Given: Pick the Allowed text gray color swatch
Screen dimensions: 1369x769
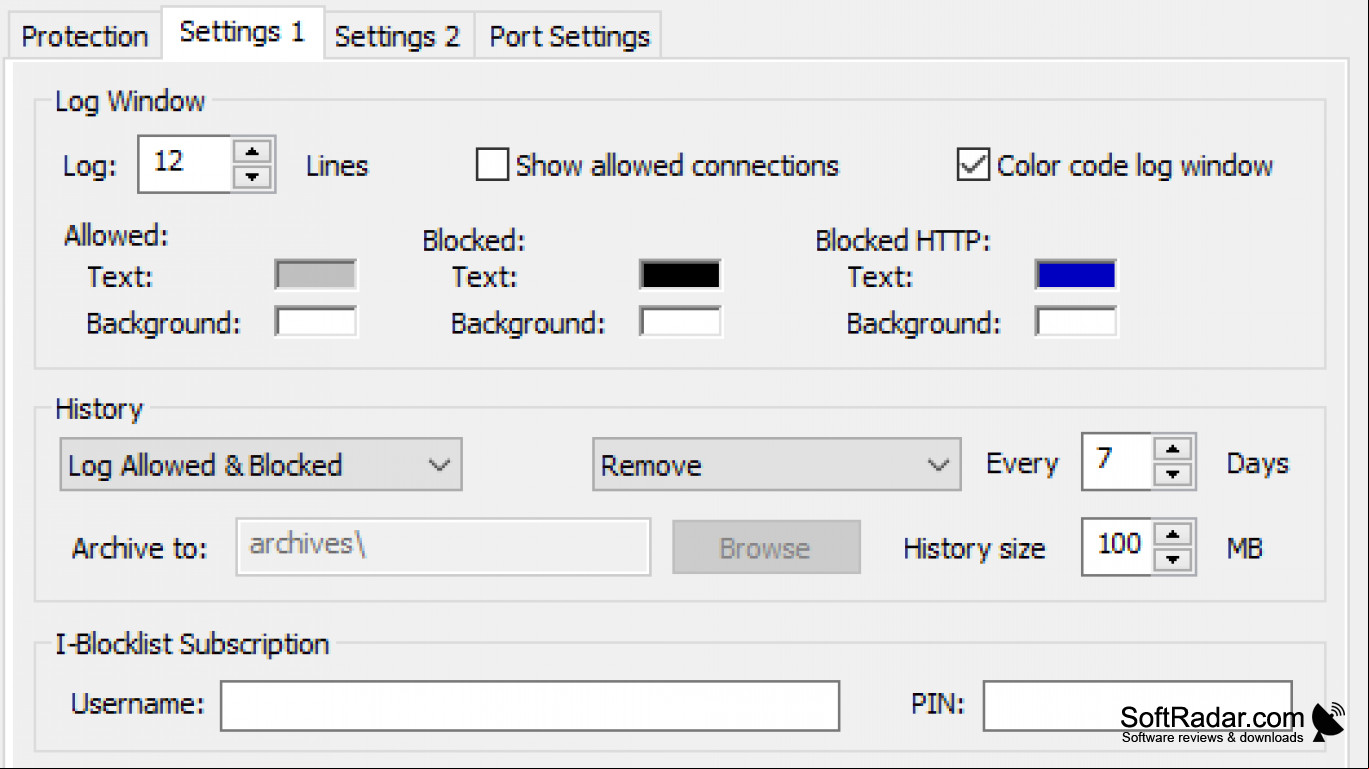Looking at the screenshot, I should (316, 275).
